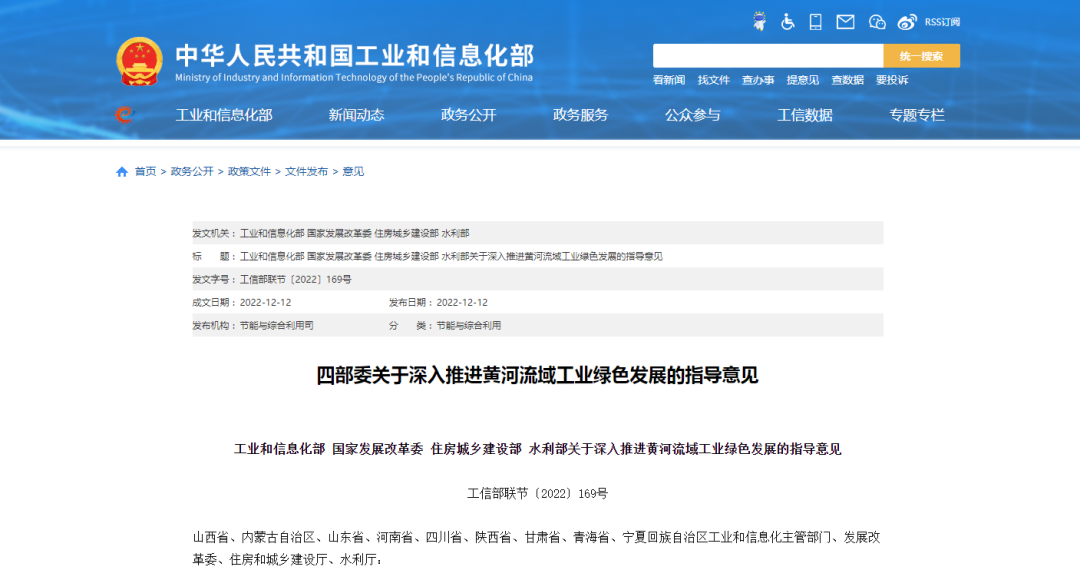Click the bold subtitle starting 工业和信息化部 国家发展改革委
The image size is (1080, 580).
pyautogui.click(x=537, y=449)
